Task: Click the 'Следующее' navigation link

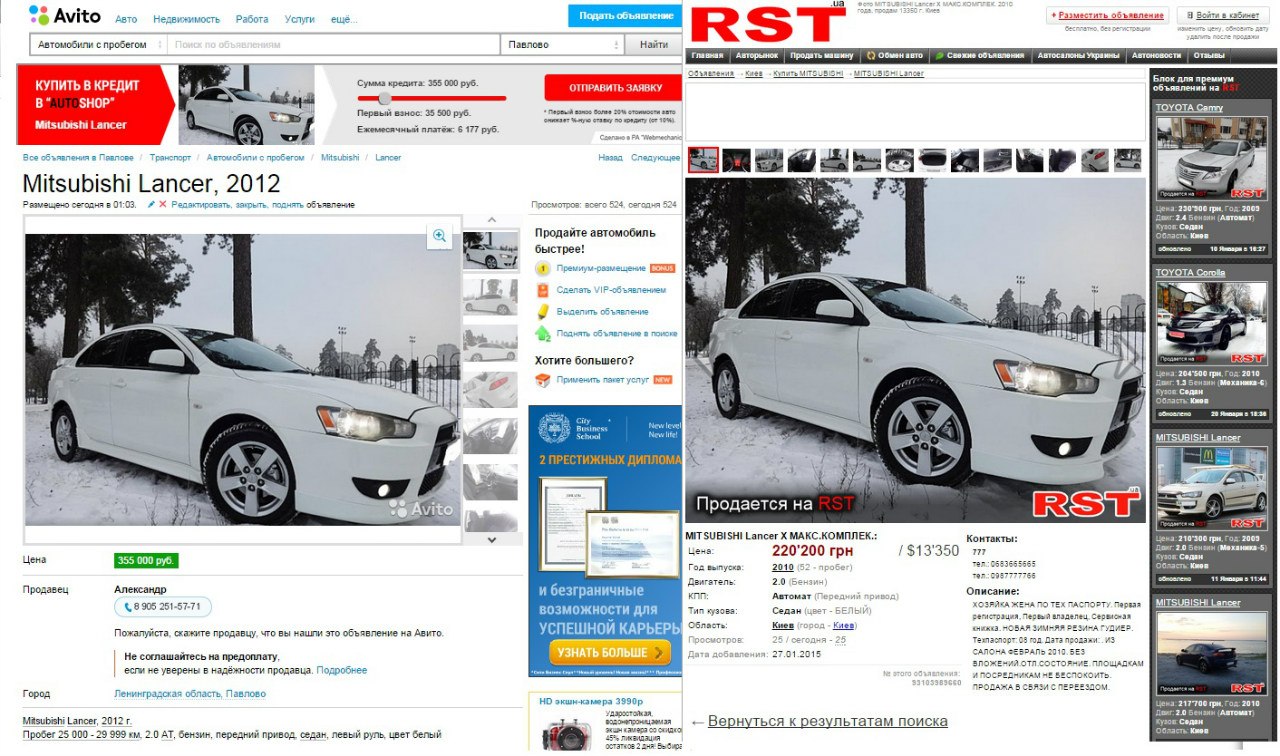Action: 656,158
